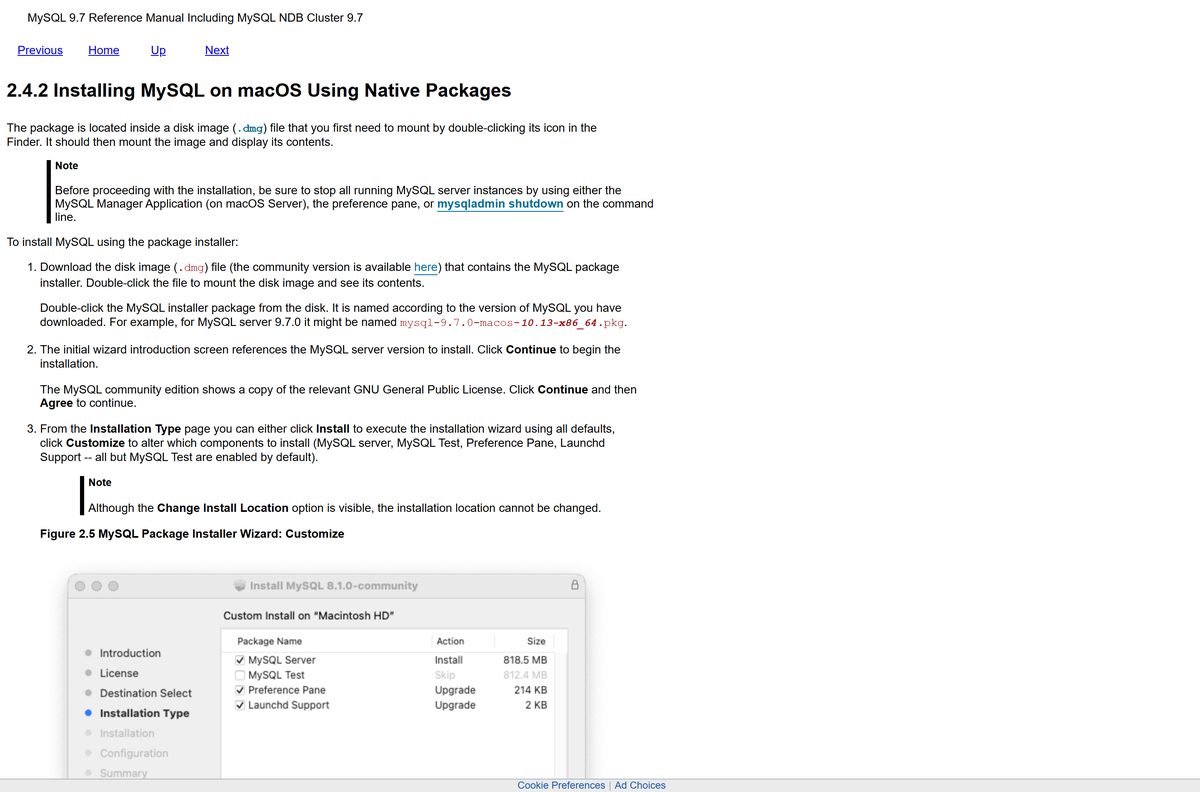The height and width of the screenshot is (792, 1200).
Task: Click the Package Name column header
Action: [x=269, y=641]
